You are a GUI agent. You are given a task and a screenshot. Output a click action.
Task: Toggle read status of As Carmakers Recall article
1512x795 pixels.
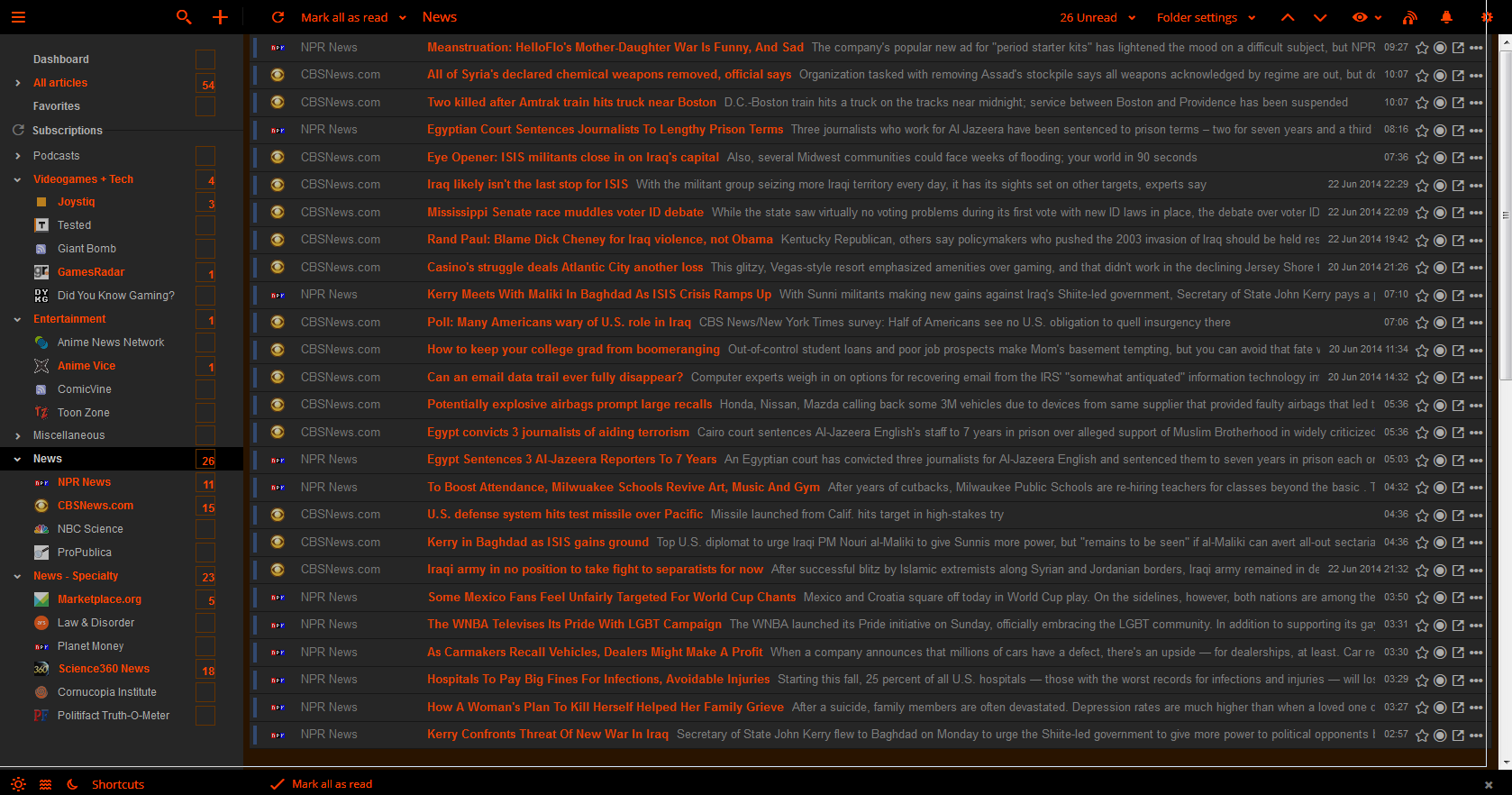(x=1440, y=653)
